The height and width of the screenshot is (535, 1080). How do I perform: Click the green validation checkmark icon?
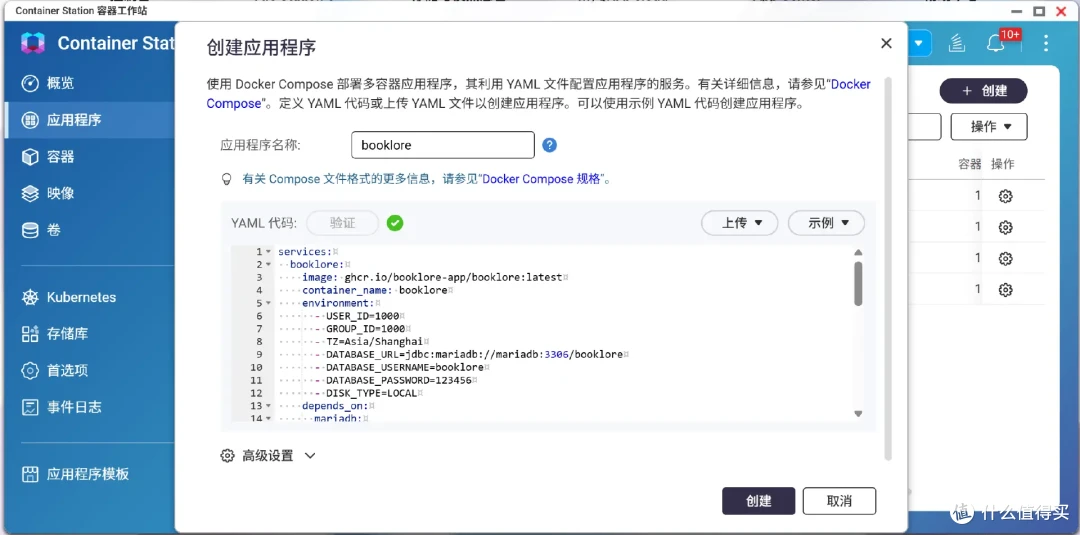click(x=395, y=223)
